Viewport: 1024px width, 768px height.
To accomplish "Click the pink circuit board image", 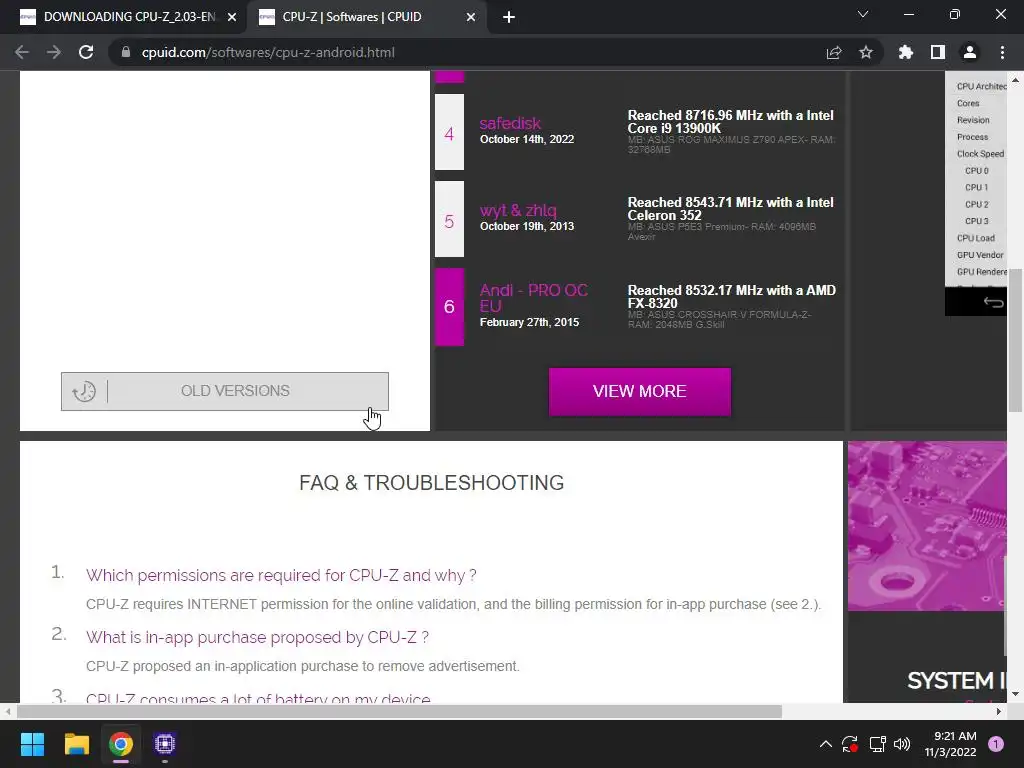I will coord(927,526).
